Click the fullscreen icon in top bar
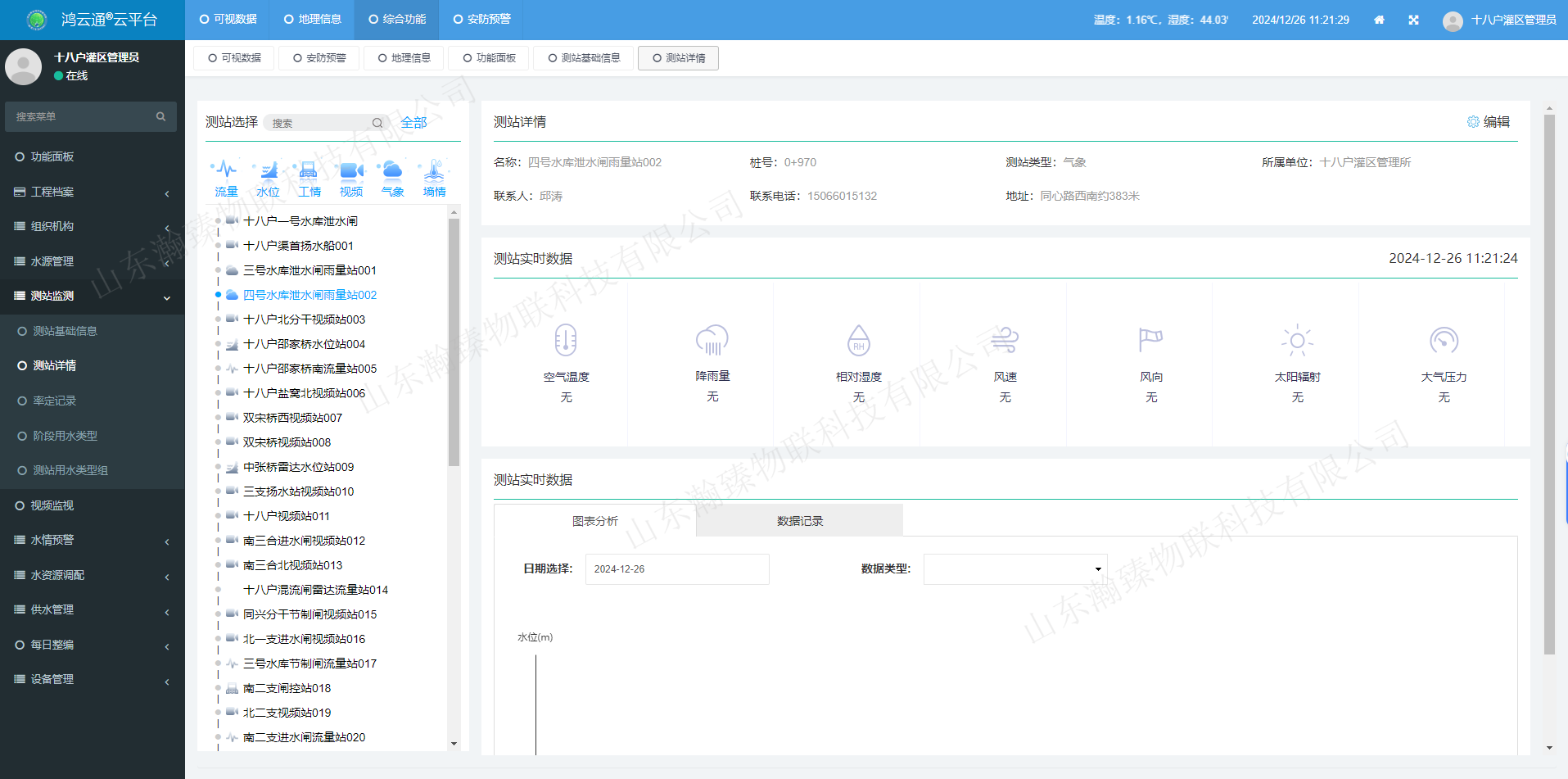This screenshot has height=779, width=1568. (x=1413, y=20)
